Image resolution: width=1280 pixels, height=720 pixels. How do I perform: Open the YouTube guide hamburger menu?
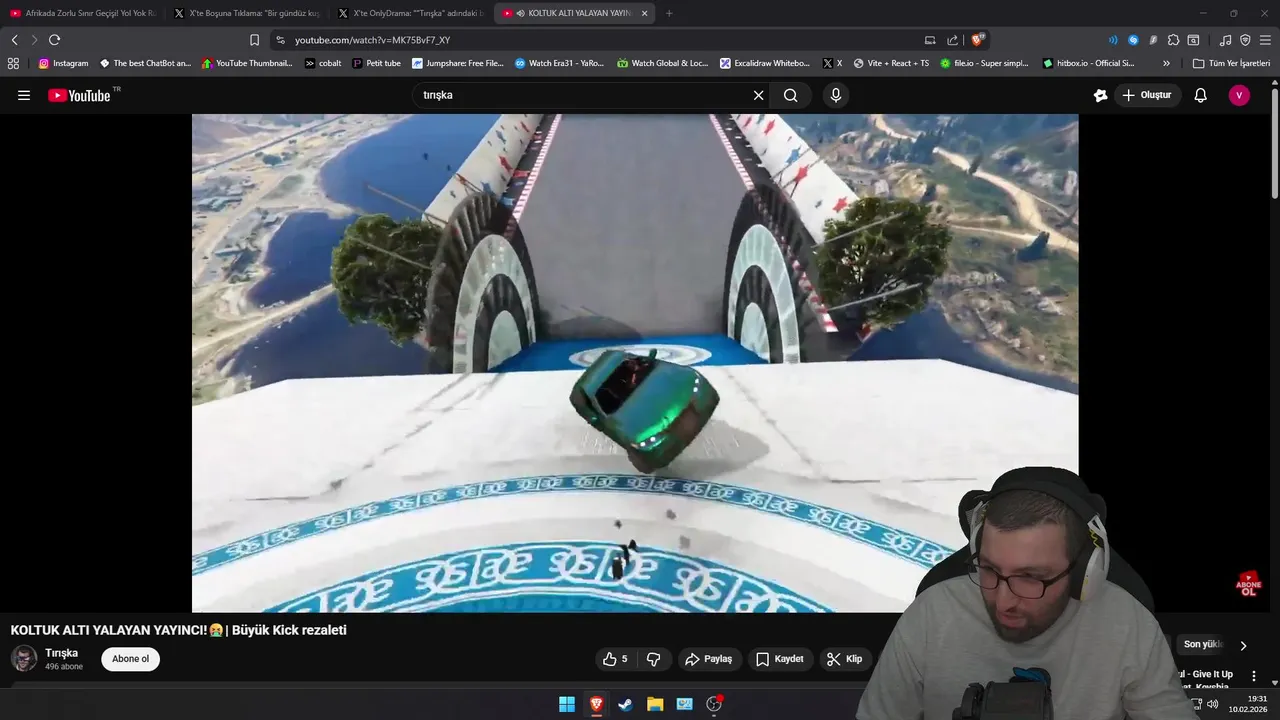tap(24, 95)
